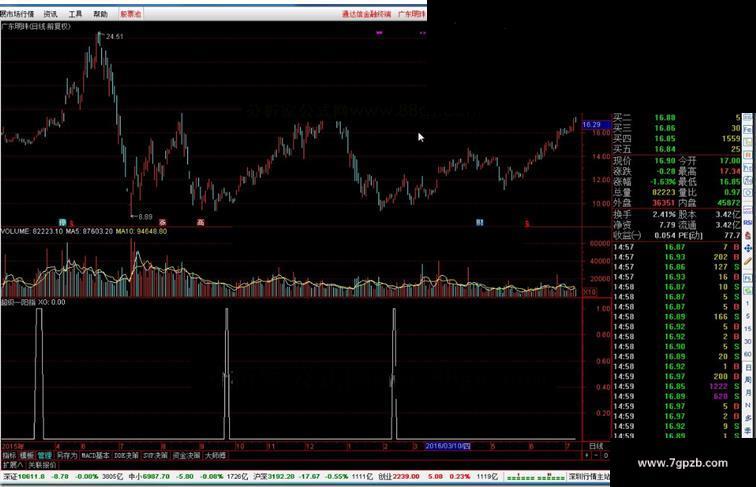Click the 8.89 low price marker
The image size is (756, 487).
point(145,217)
